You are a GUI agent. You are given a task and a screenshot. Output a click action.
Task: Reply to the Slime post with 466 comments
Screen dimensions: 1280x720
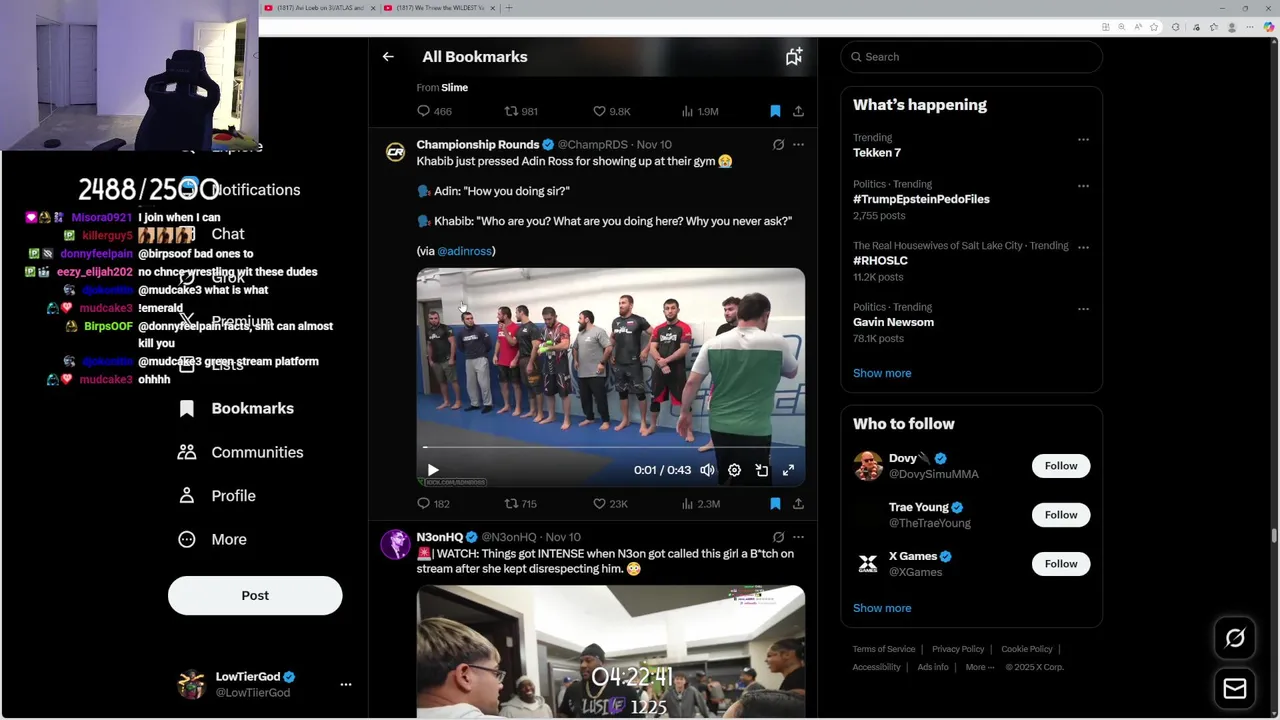(434, 111)
